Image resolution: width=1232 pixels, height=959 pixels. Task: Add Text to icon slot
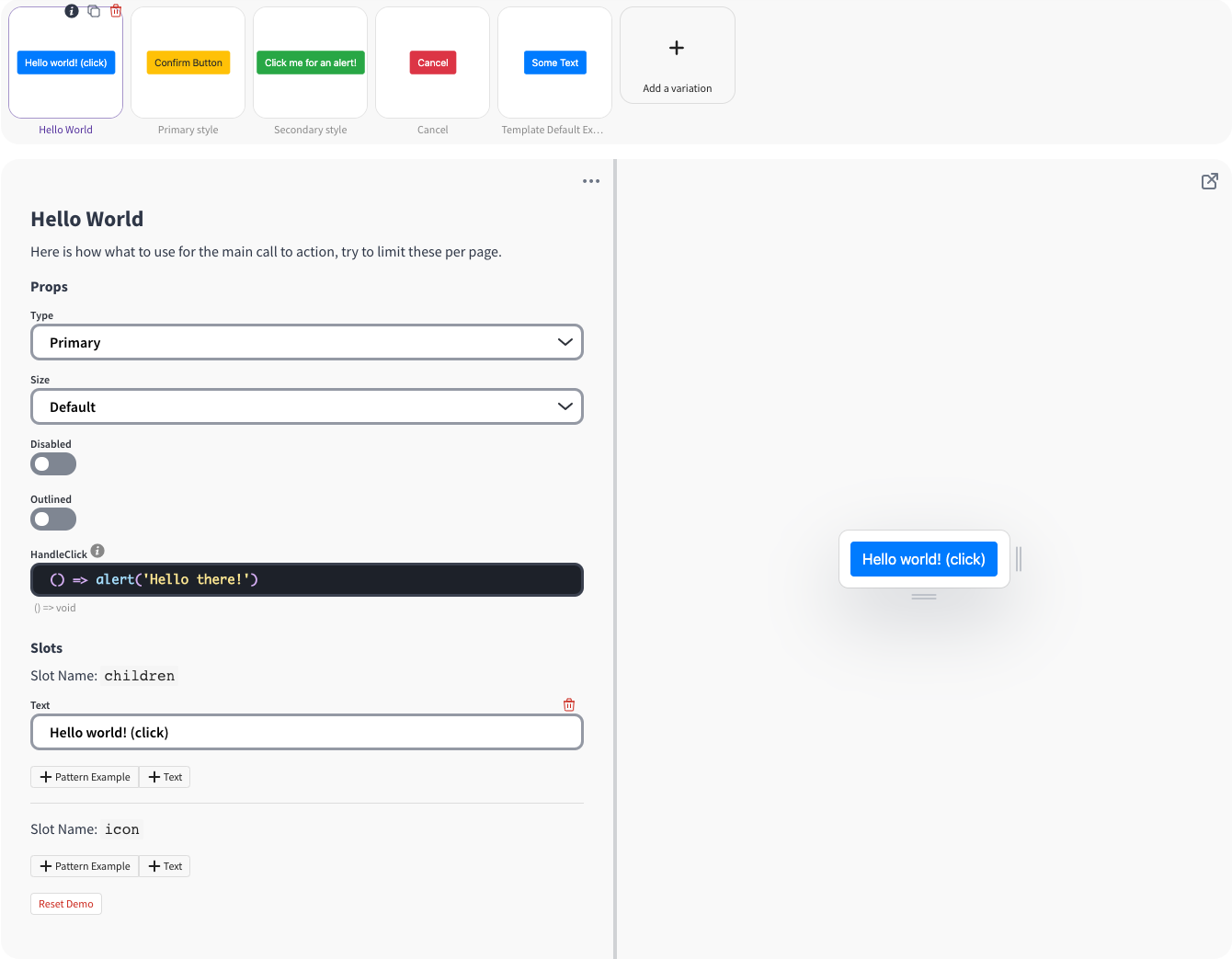(x=165, y=866)
